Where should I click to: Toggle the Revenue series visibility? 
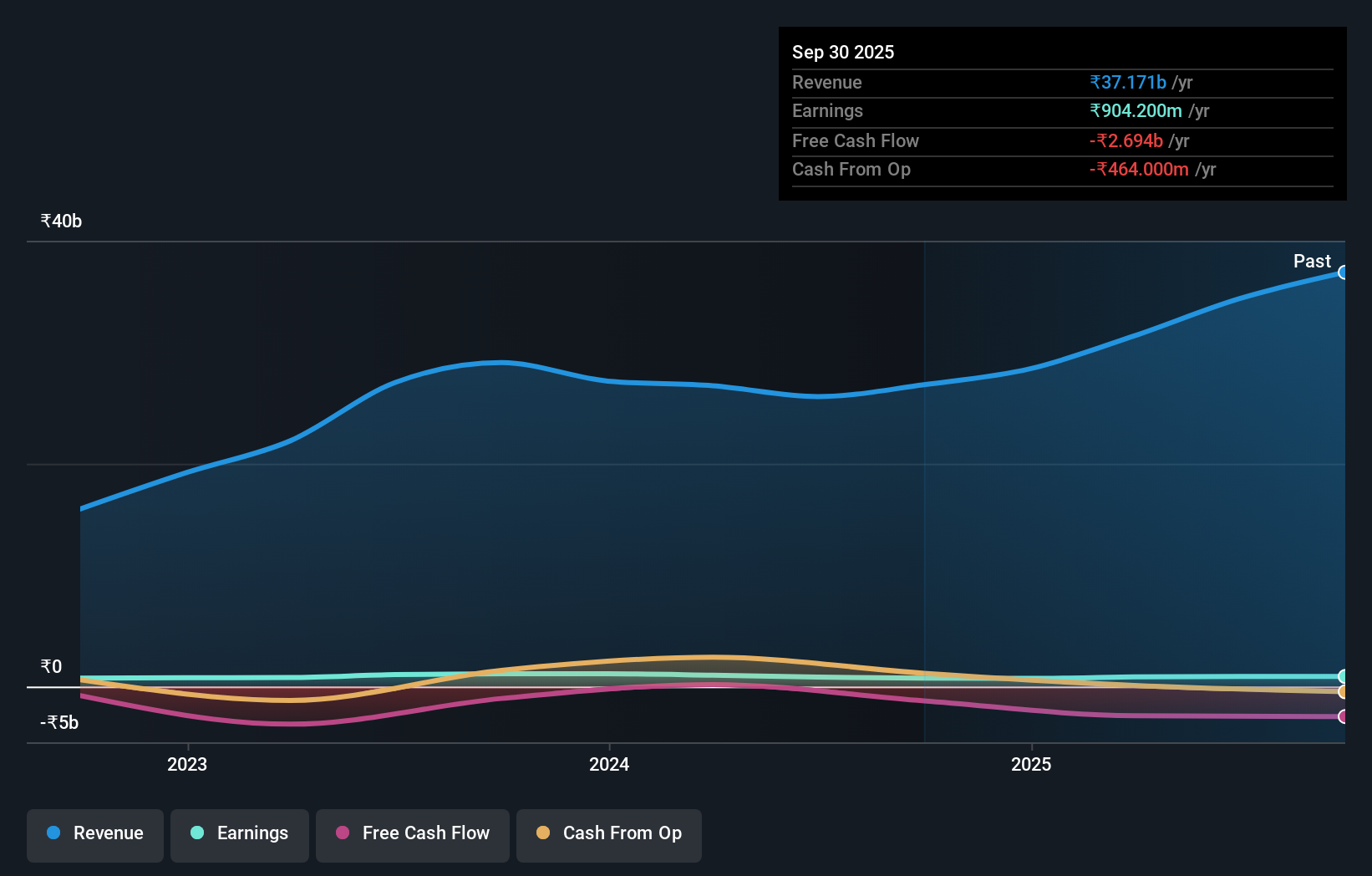[94, 834]
